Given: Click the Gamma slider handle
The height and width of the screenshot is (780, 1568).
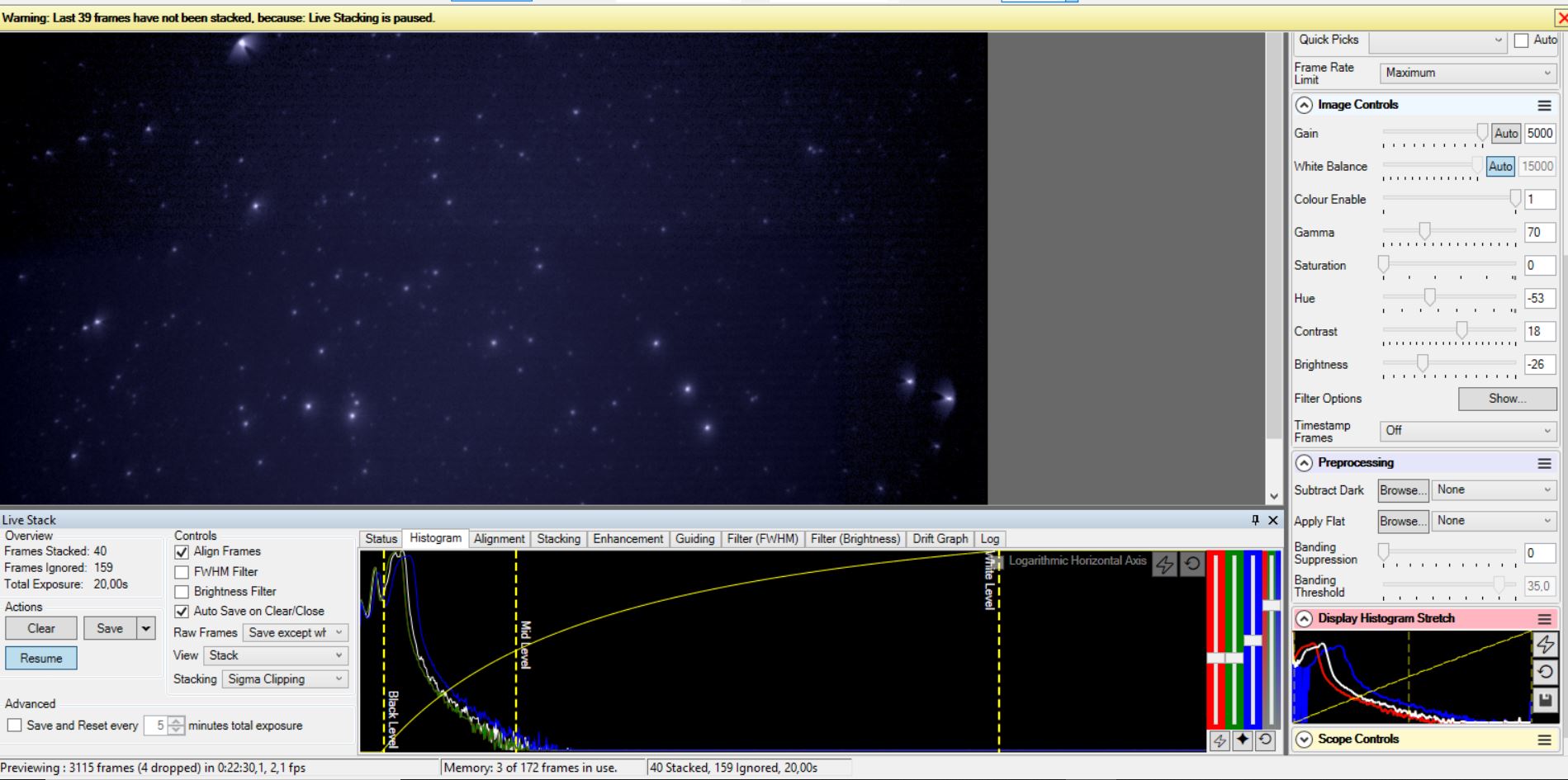Looking at the screenshot, I should point(1424,231).
